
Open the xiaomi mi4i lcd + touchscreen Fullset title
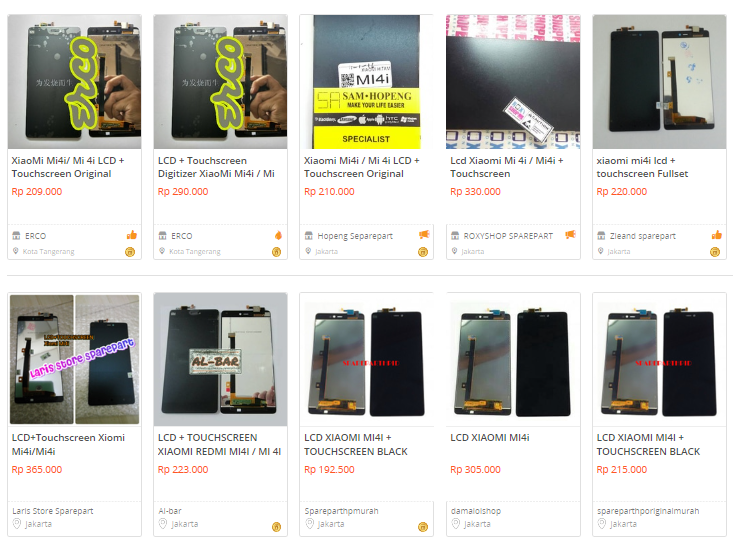click(x=642, y=167)
